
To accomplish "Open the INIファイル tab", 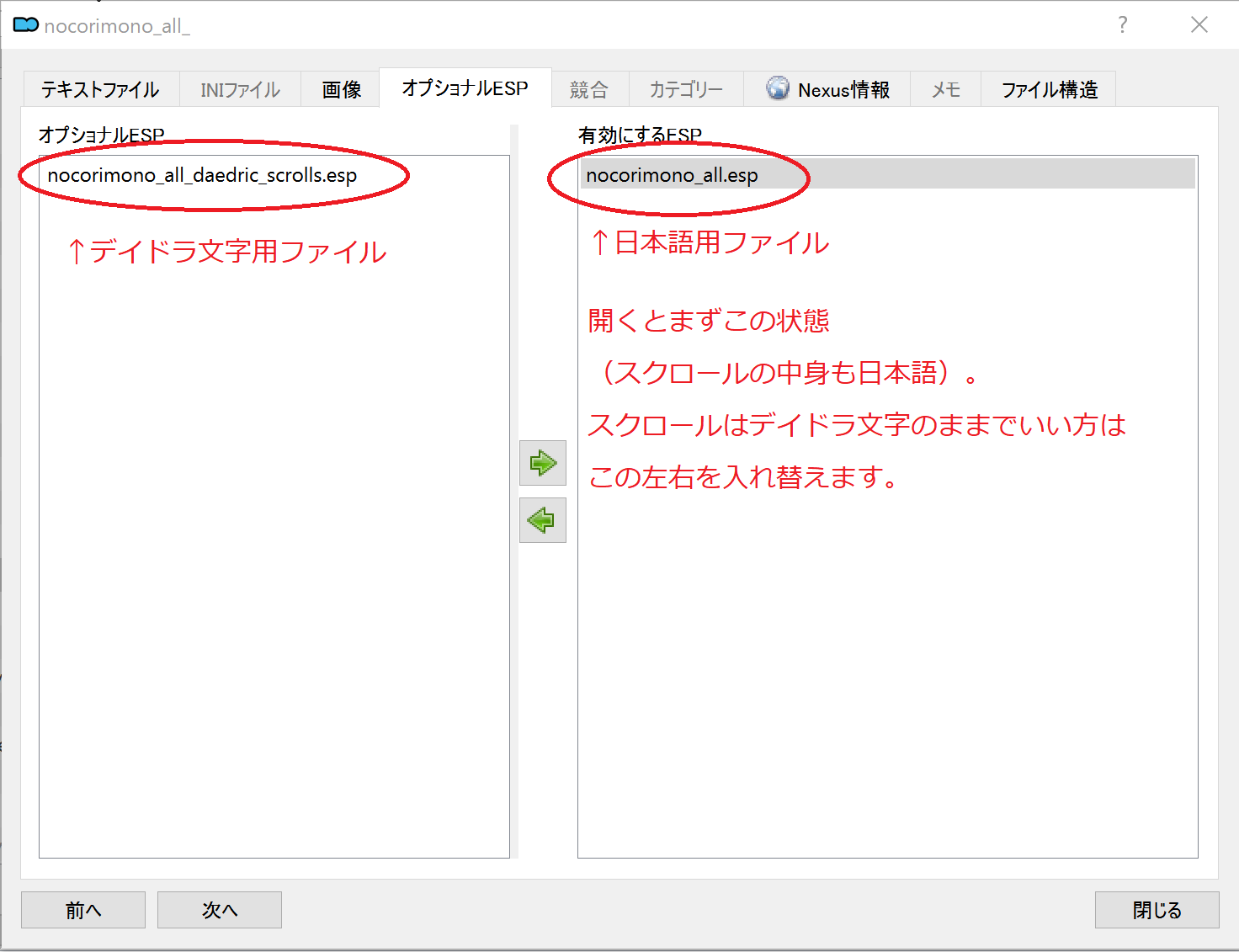I will (x=240, y=90).
